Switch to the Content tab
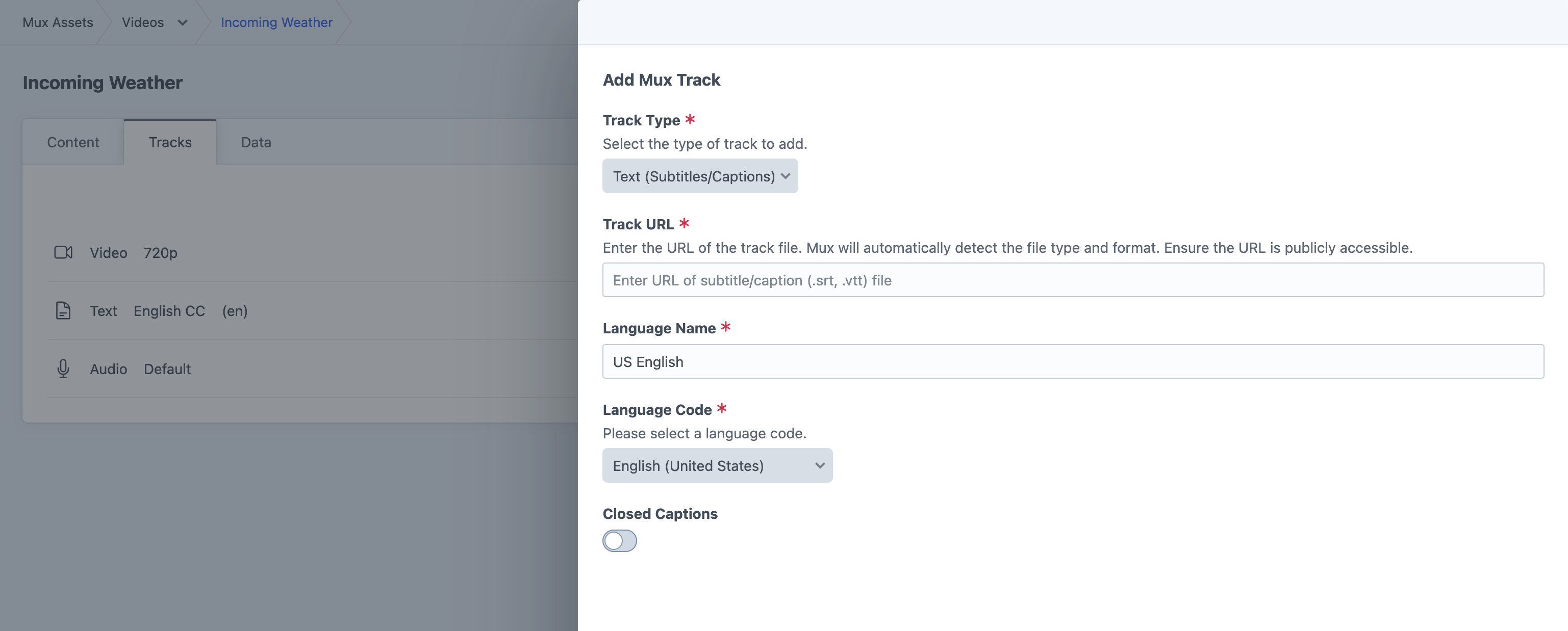Screen dimensions: 1568x631 73,142
